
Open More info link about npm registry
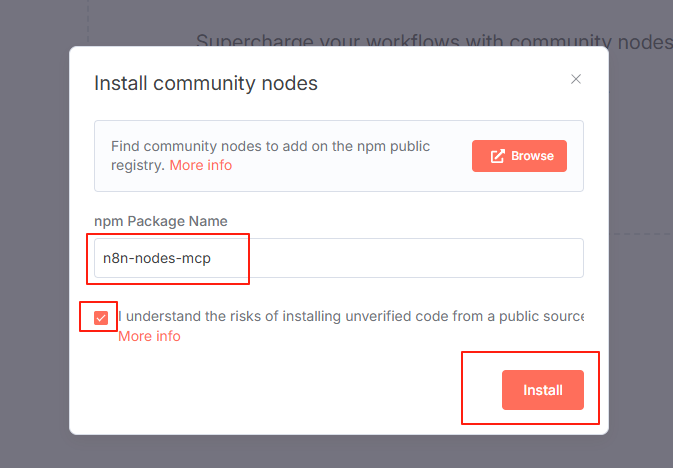pos(200,165)
